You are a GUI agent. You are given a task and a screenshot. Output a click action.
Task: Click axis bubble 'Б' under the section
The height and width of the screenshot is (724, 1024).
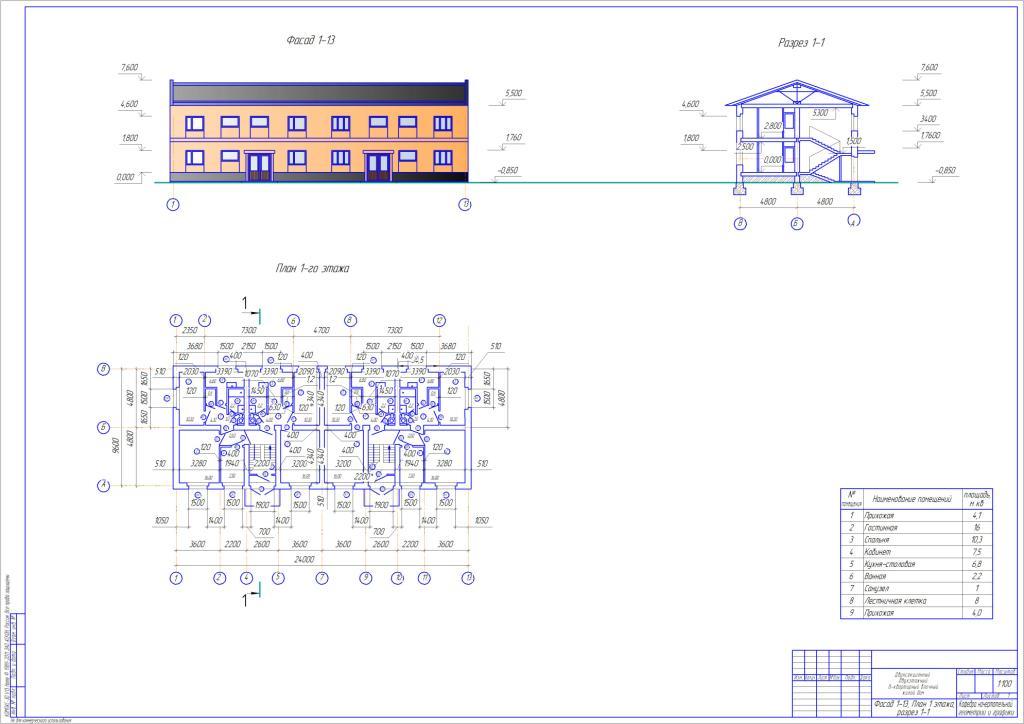pyautogui.click(x=797, y=224)
